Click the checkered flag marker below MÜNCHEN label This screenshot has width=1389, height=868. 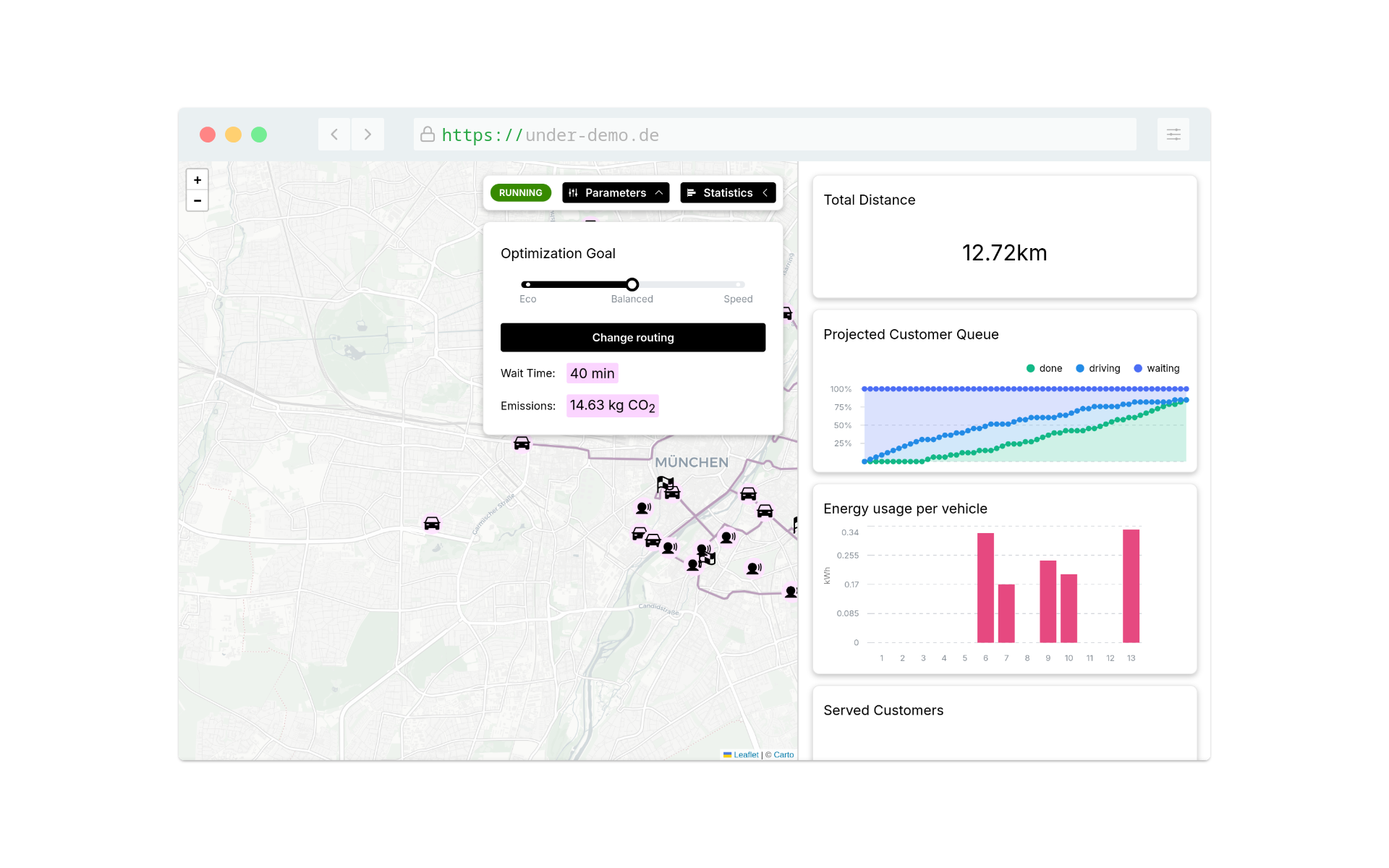[x=664, y=483]
